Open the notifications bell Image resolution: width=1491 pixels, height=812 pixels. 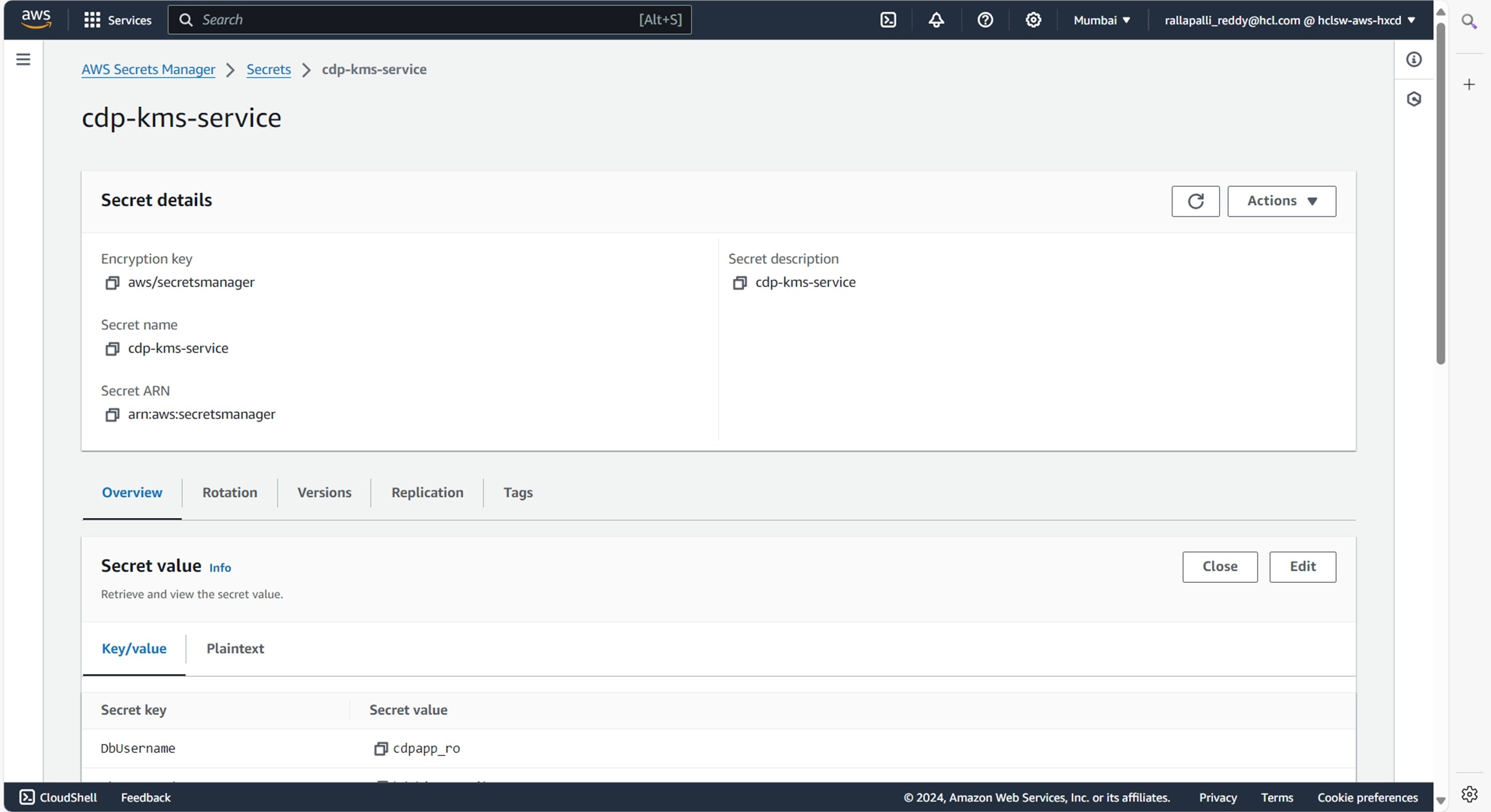click(x=936, y=20)
